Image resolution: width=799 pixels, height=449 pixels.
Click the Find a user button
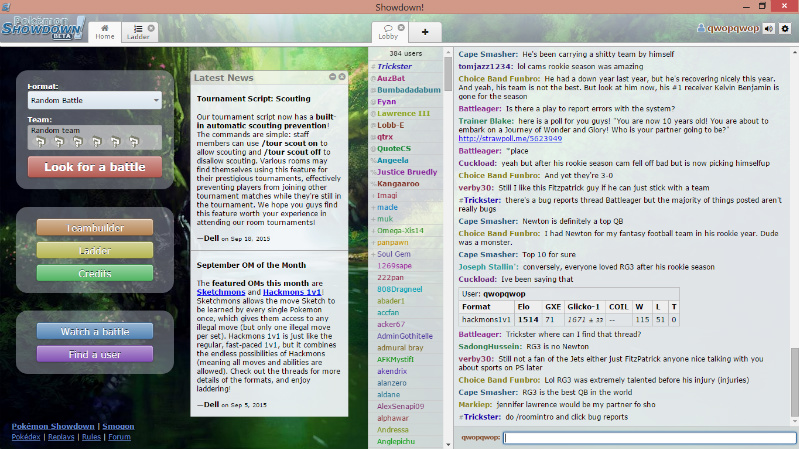tap(94, 353)
